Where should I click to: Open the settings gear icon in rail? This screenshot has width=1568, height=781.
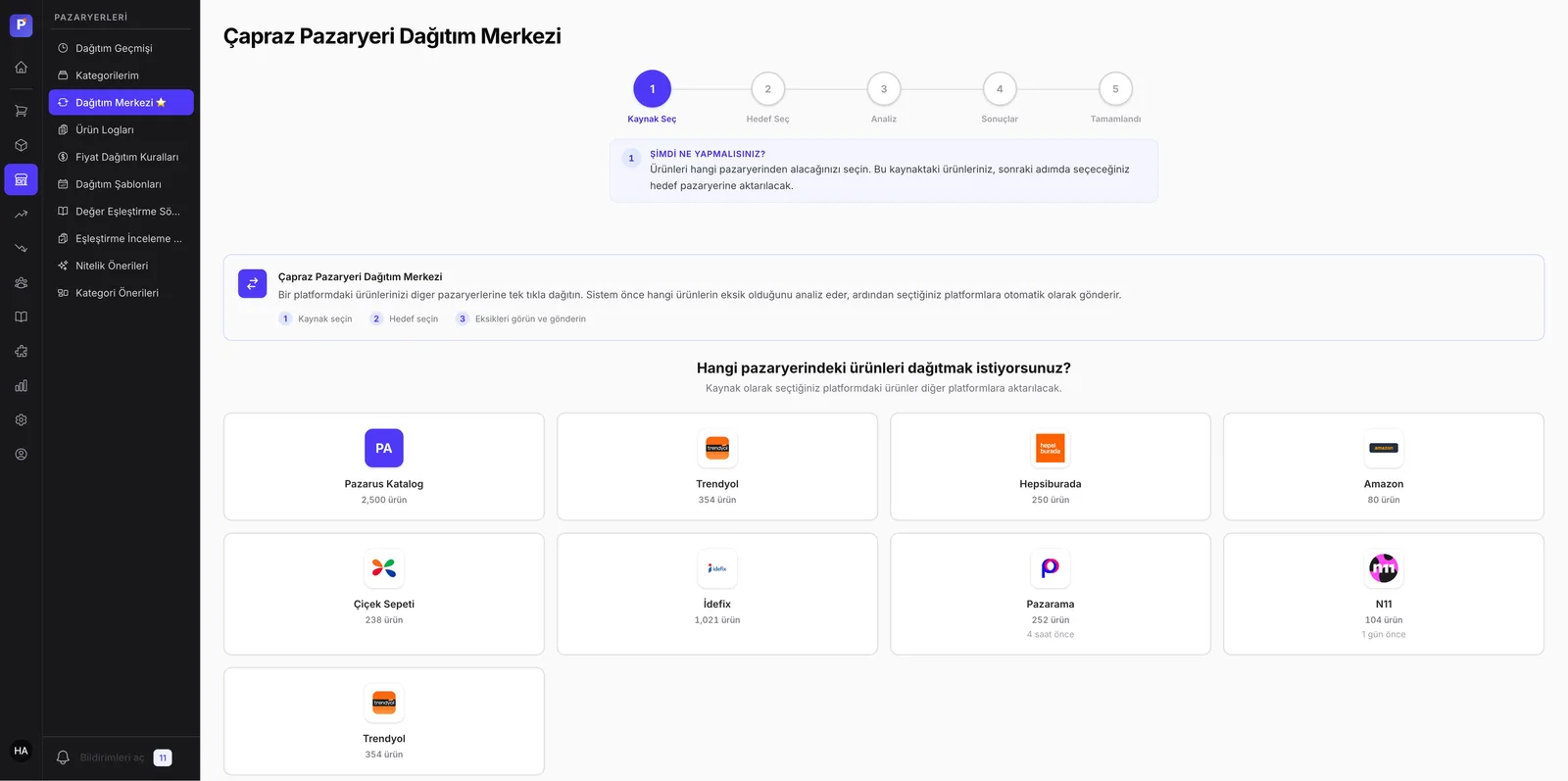pyautogui.click(x=21, y=419)
